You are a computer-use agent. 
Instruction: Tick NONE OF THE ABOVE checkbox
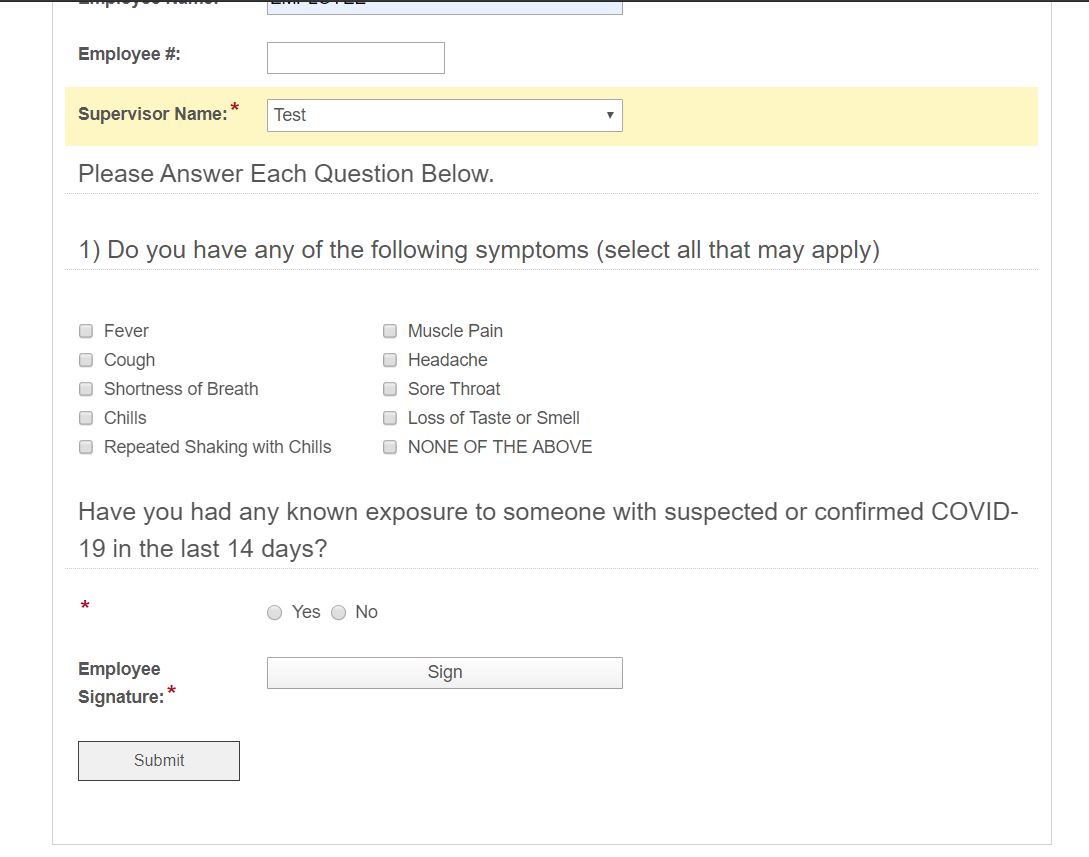coord(390,447)
